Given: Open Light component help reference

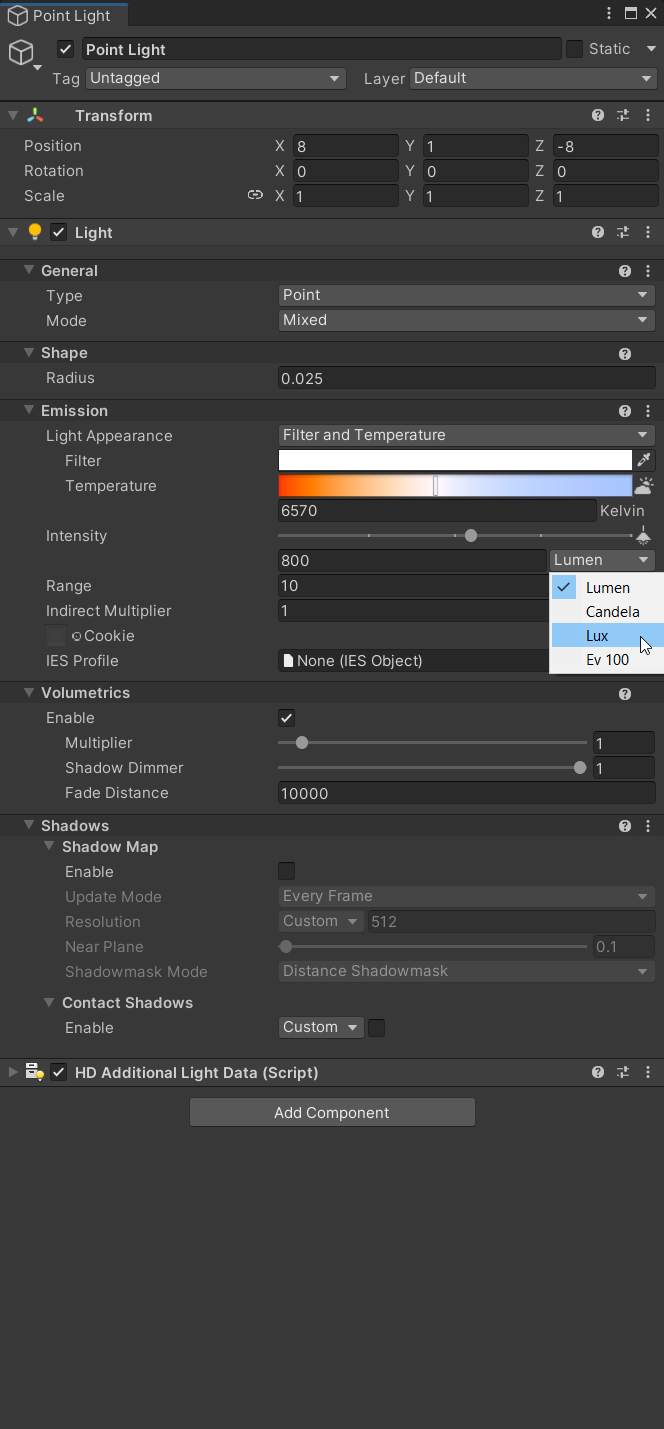Looking at the screenshot, I should [598, 232].
